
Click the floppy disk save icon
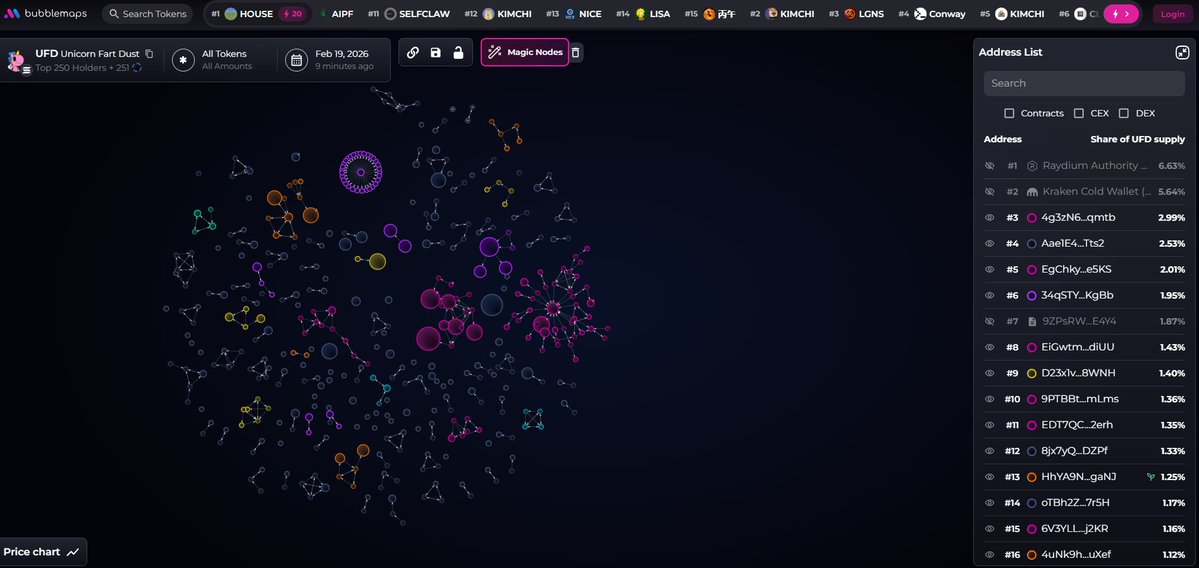pyautogui.click(x=435, y=53)
